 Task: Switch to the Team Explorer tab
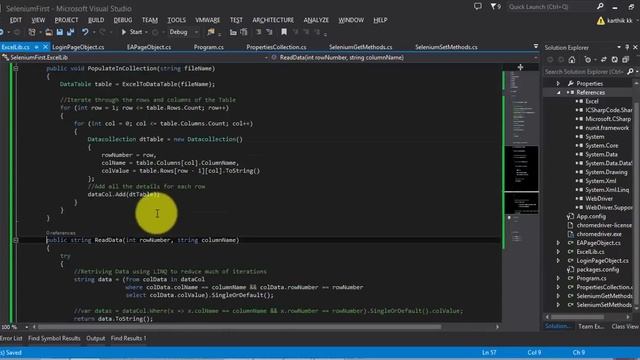591,327
